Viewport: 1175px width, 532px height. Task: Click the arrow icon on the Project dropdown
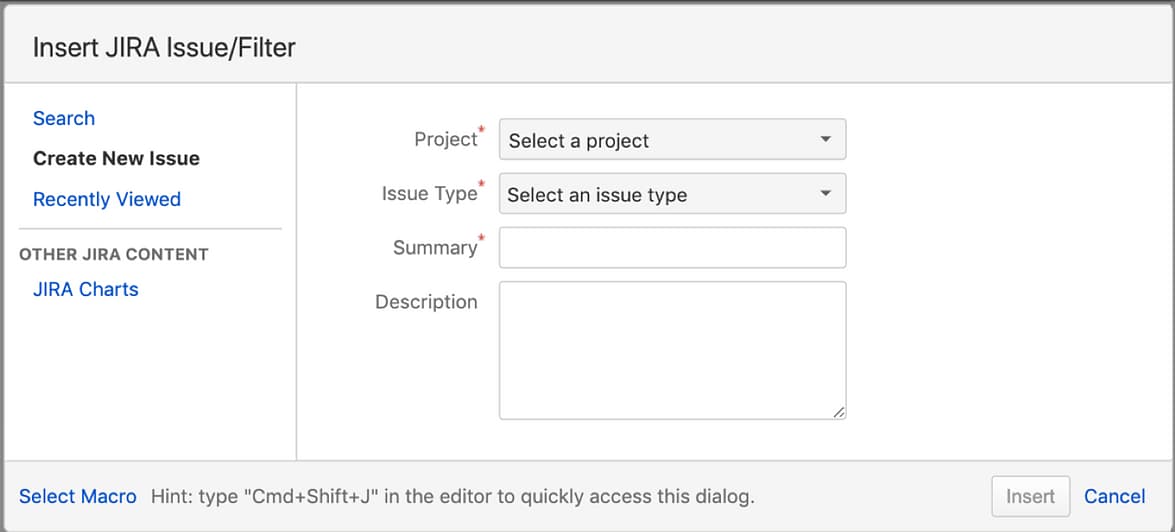click(x=825, y=139)
